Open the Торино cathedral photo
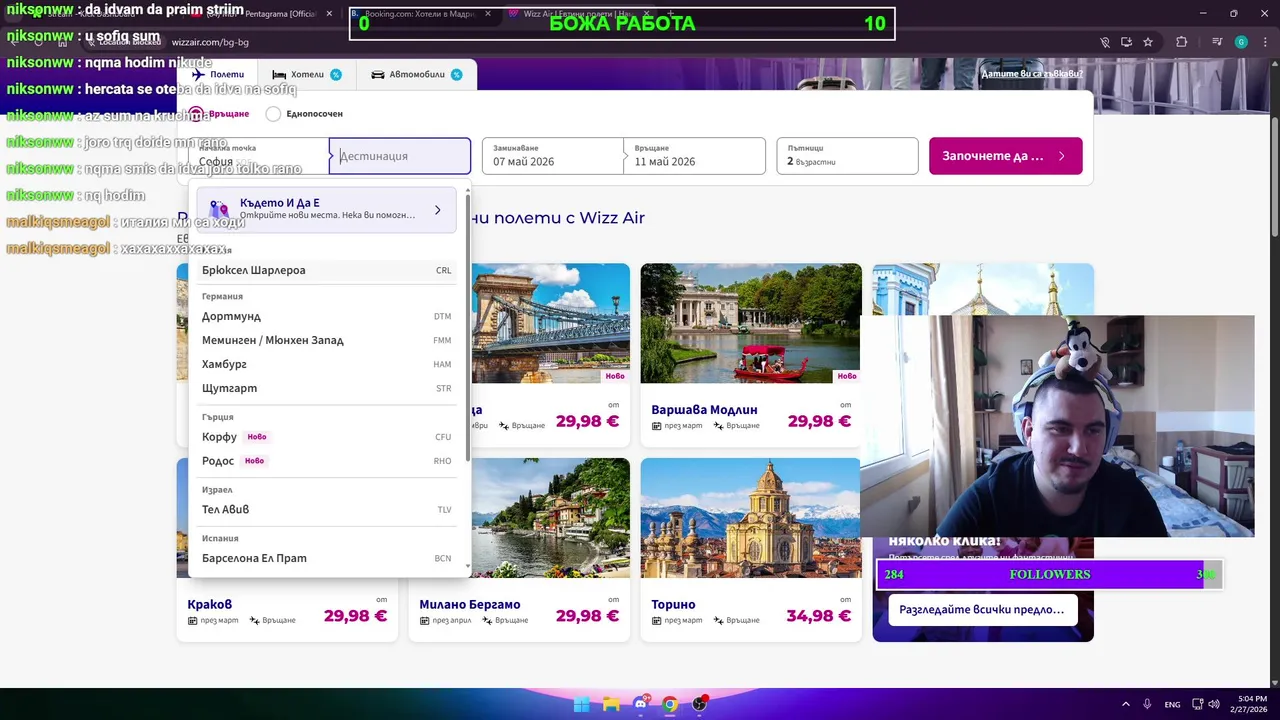 point(751,518)
